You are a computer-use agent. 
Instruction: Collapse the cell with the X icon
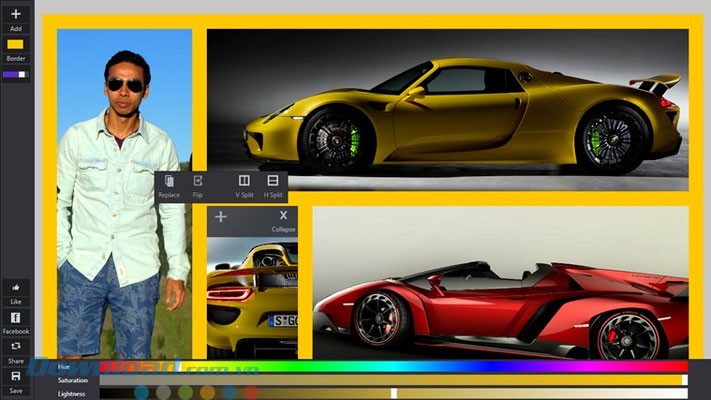pos(283,216)
